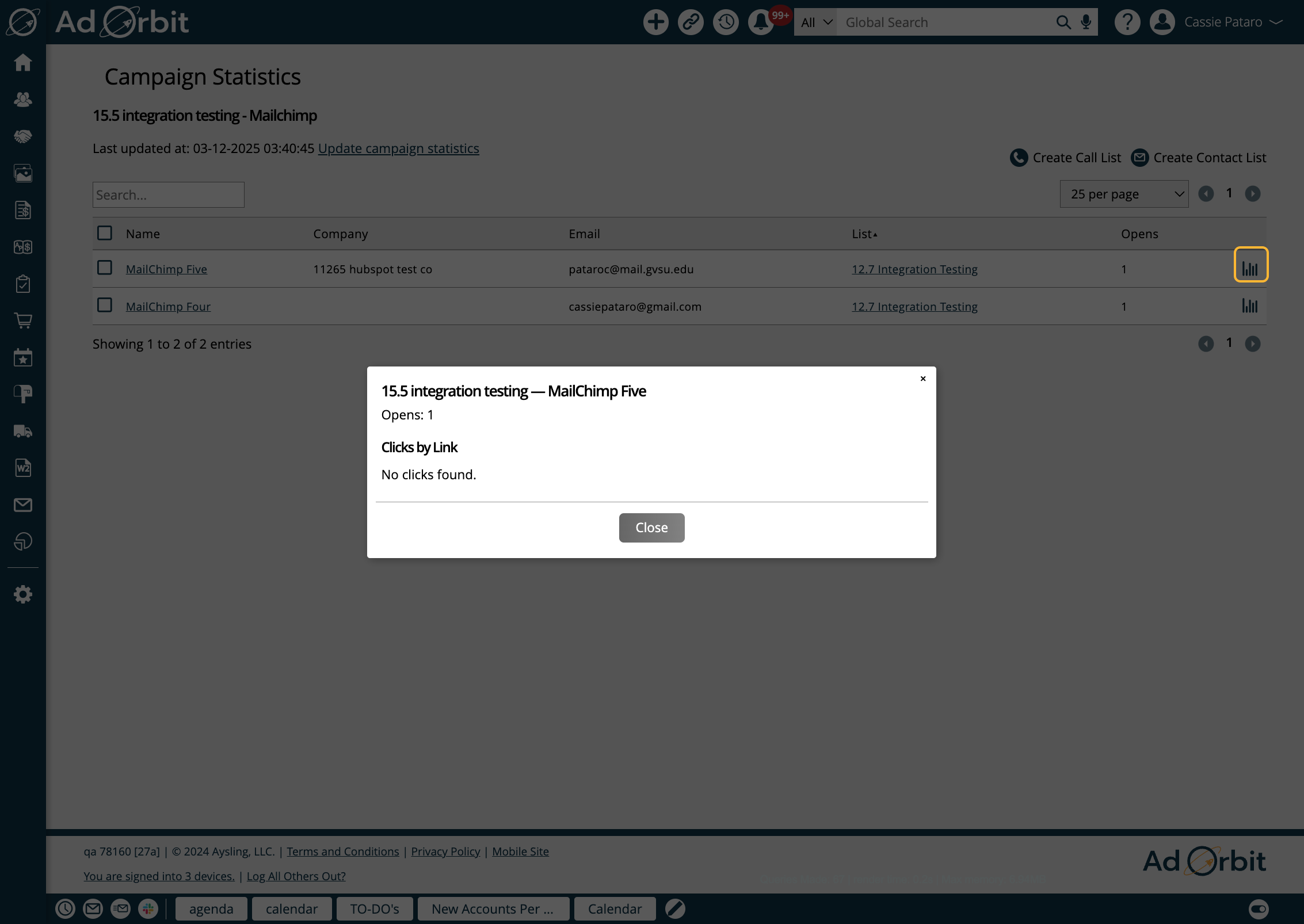Screen dimensions: 1304x924
Task: Activate the microphone voice search icon
Action: (1086, 22)
